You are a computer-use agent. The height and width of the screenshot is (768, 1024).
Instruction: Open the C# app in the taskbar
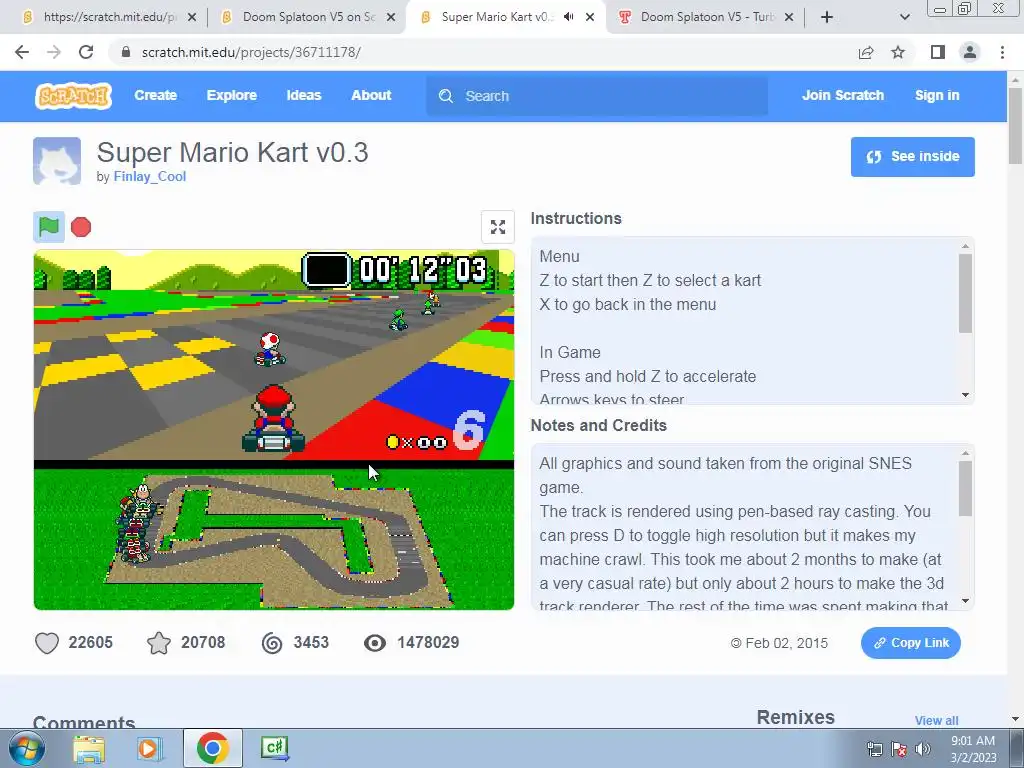(x=274, y=748)
